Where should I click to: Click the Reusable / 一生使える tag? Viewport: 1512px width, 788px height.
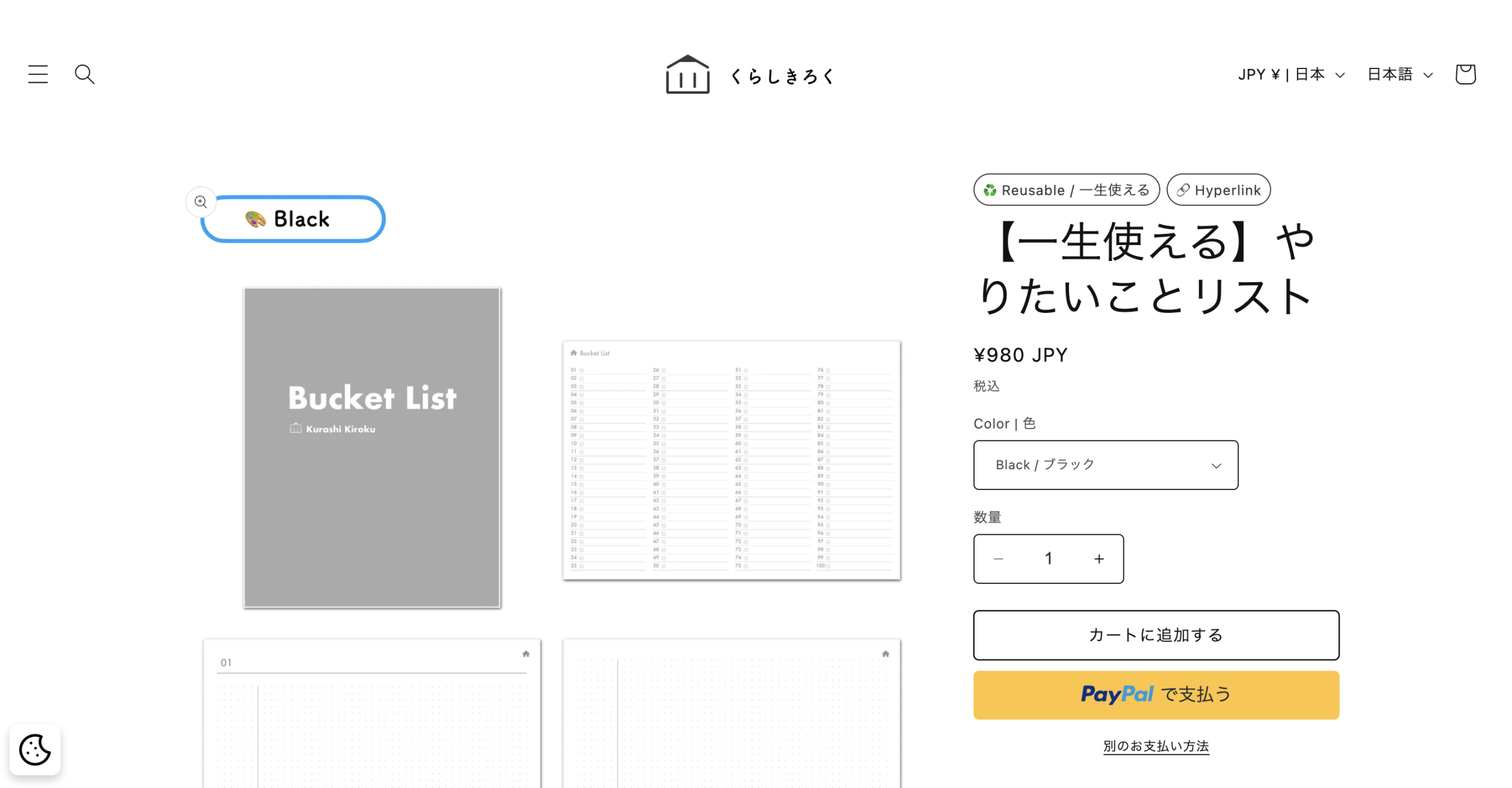pos(1066,190)
